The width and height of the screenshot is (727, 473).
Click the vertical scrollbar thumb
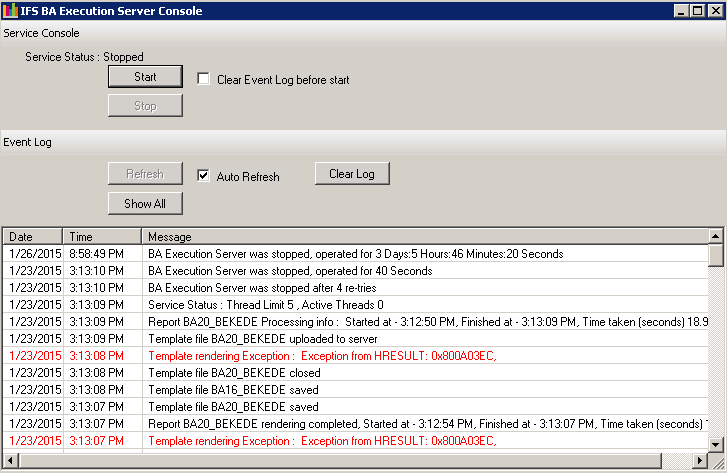[715, 256]
